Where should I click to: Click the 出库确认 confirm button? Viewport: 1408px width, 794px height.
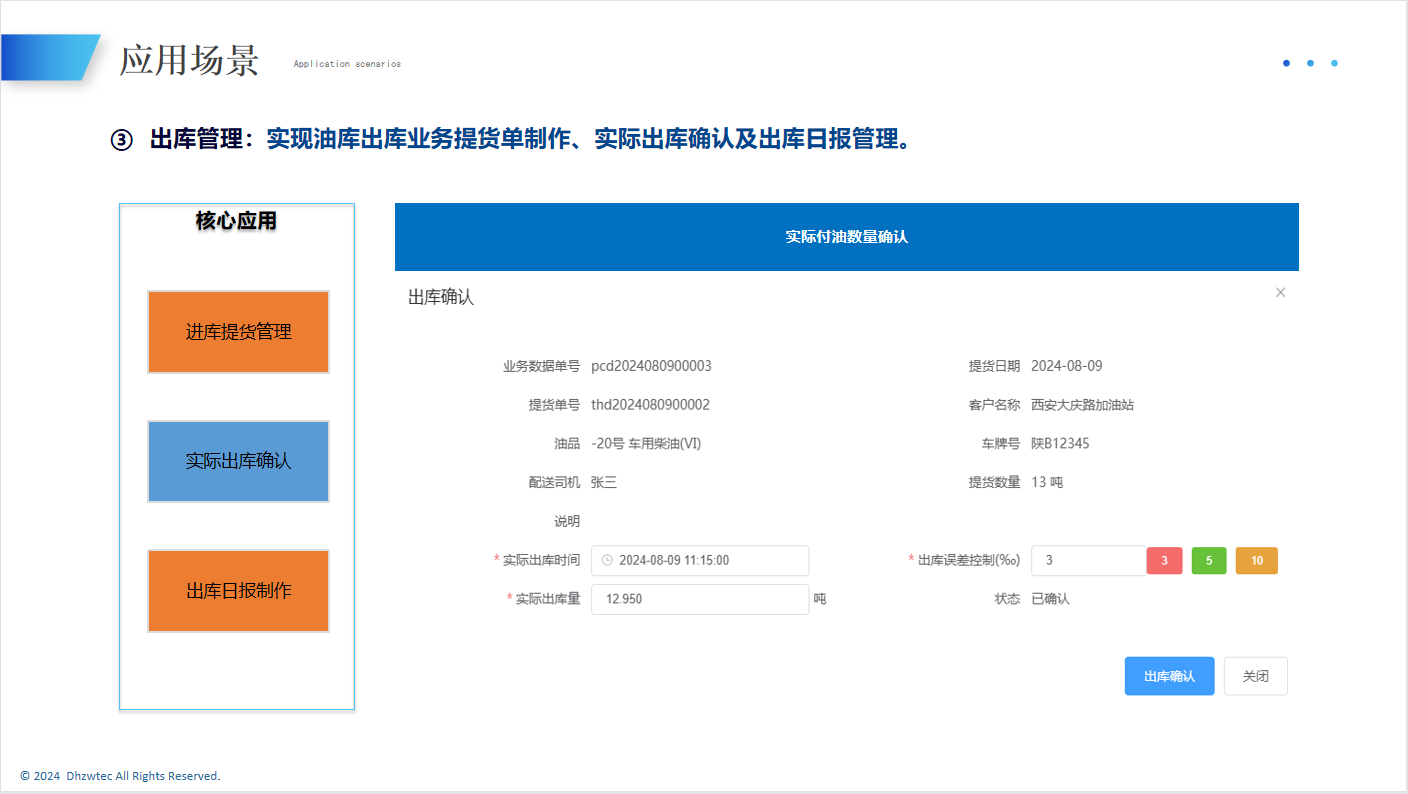1169,676
